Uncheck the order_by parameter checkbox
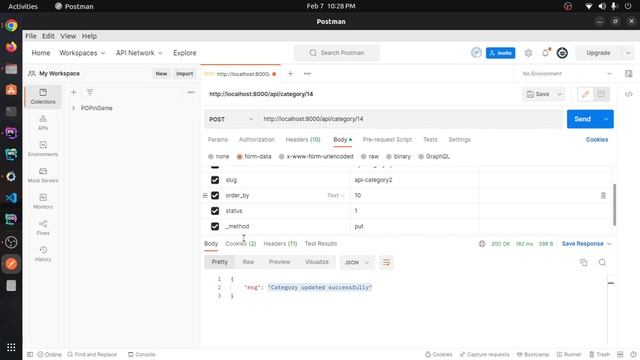Screen dimensions: 640x360 215,196
